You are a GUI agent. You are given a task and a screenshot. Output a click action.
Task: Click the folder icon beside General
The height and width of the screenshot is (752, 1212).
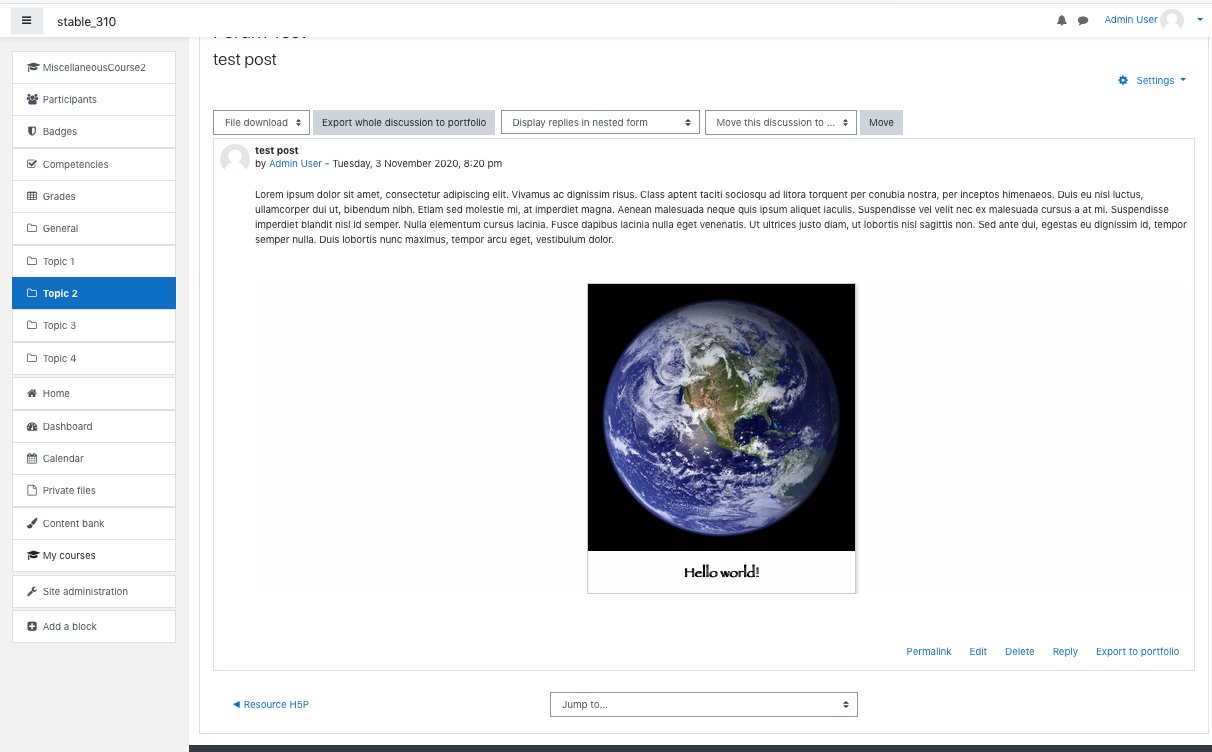[x=32, y=229]
